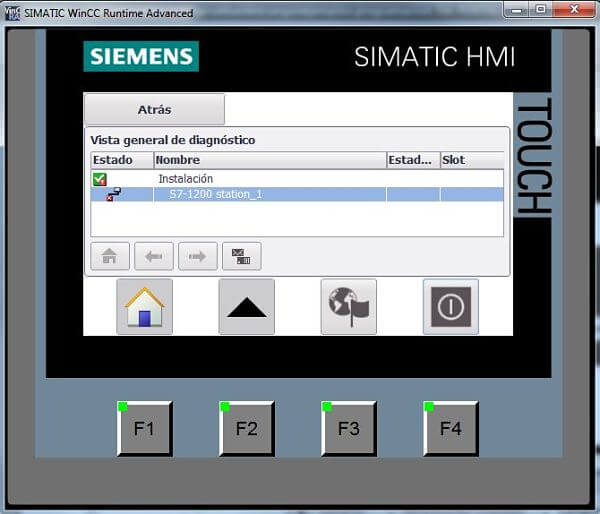Click the Nombre column header
600x514 pixels.
coord(270,160)
